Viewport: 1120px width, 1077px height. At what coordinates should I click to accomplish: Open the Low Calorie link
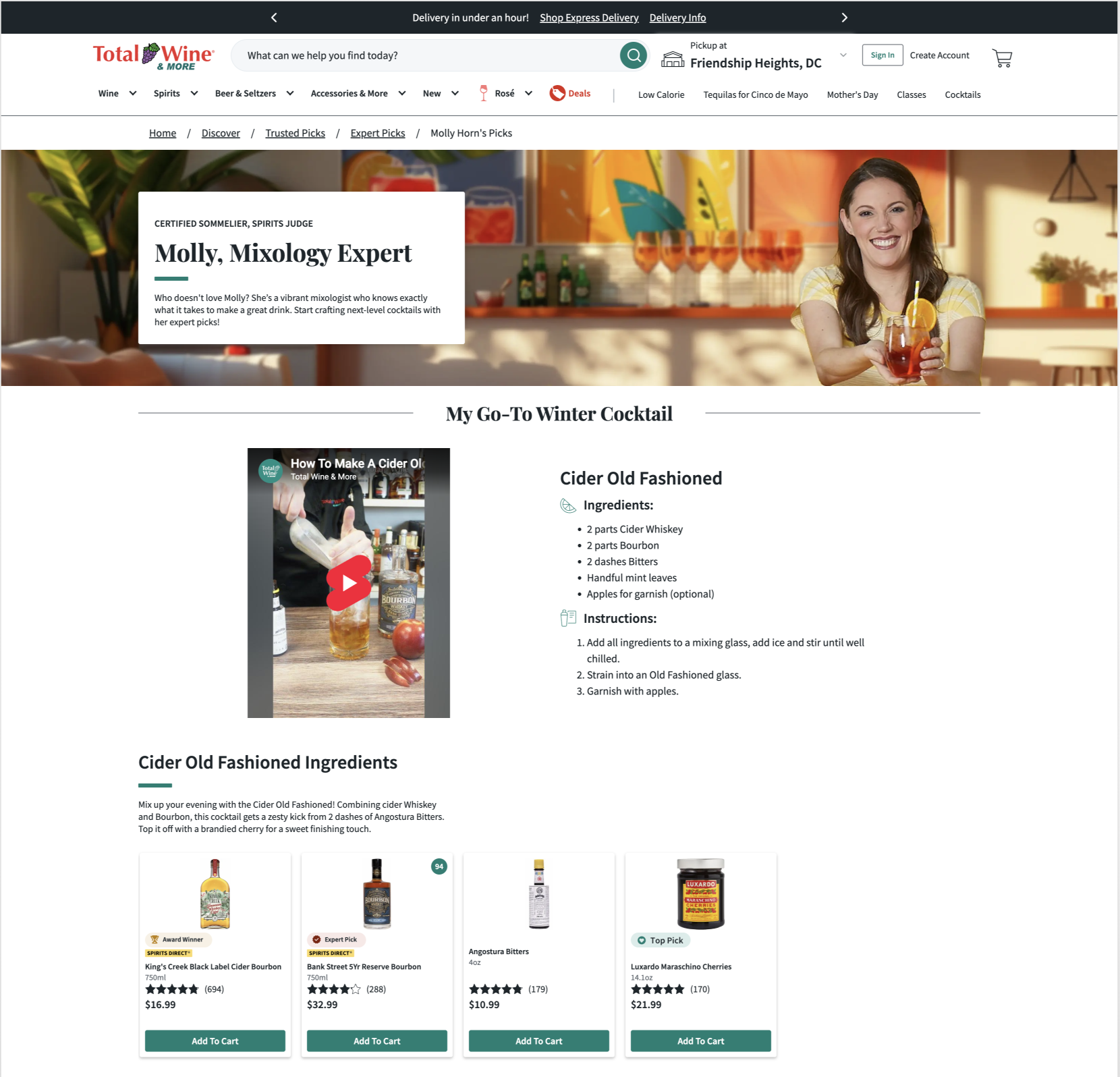coord(661,94)
